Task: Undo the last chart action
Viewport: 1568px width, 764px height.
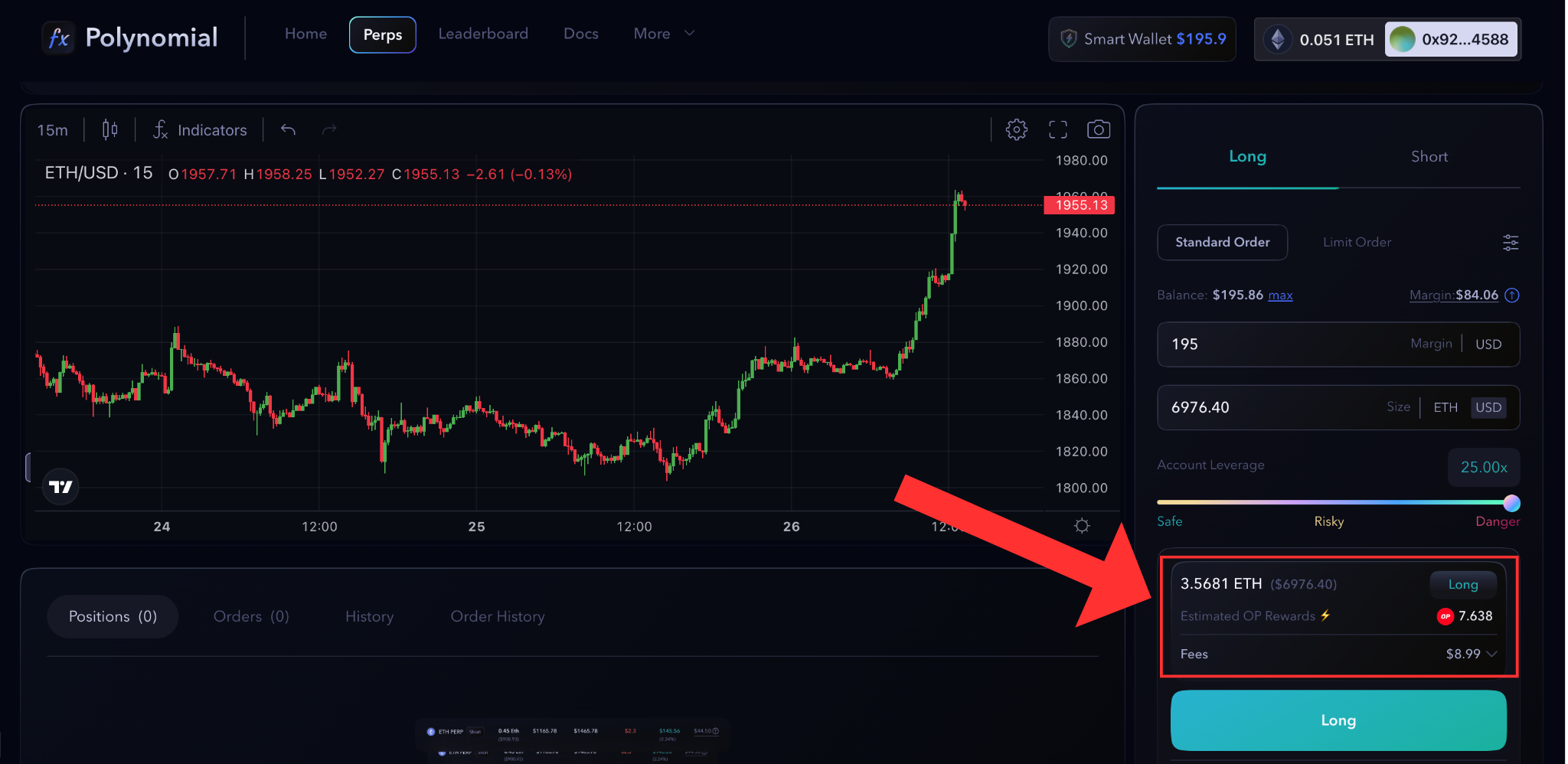Action: [x=288, y=130]
